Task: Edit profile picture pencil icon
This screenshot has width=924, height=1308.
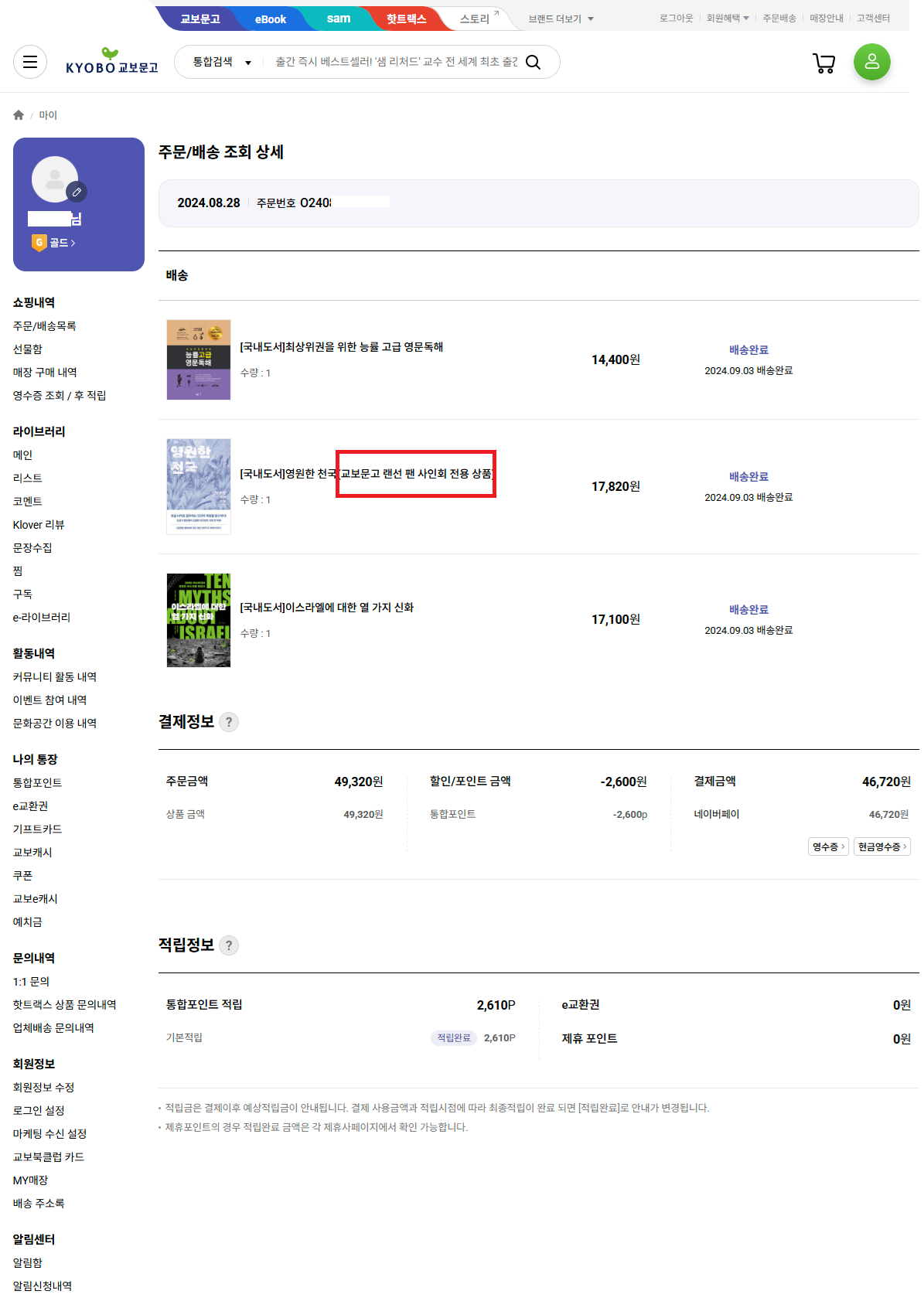Action: (77, 192)
